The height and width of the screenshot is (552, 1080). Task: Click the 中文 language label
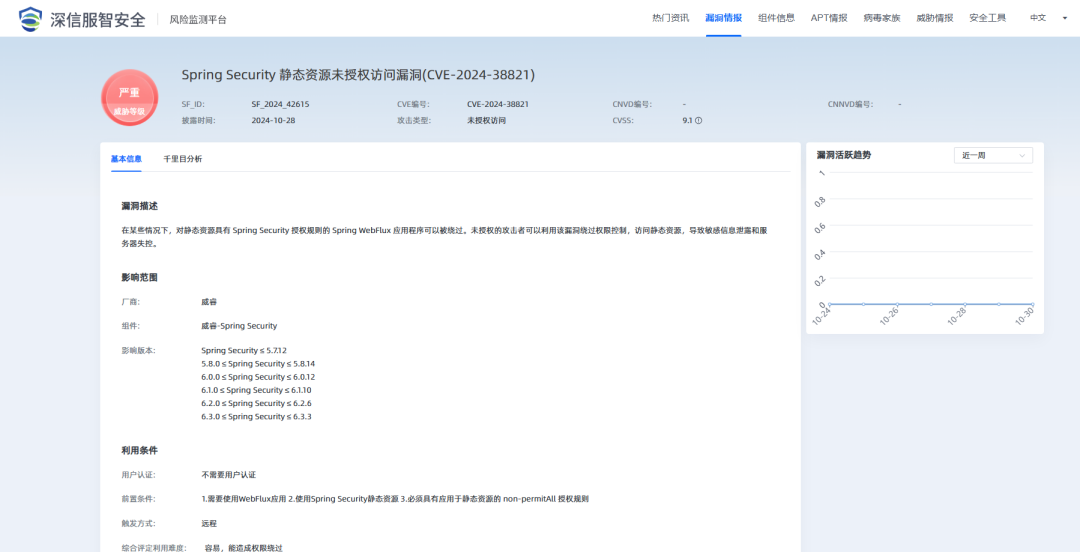pos(1038,18)
